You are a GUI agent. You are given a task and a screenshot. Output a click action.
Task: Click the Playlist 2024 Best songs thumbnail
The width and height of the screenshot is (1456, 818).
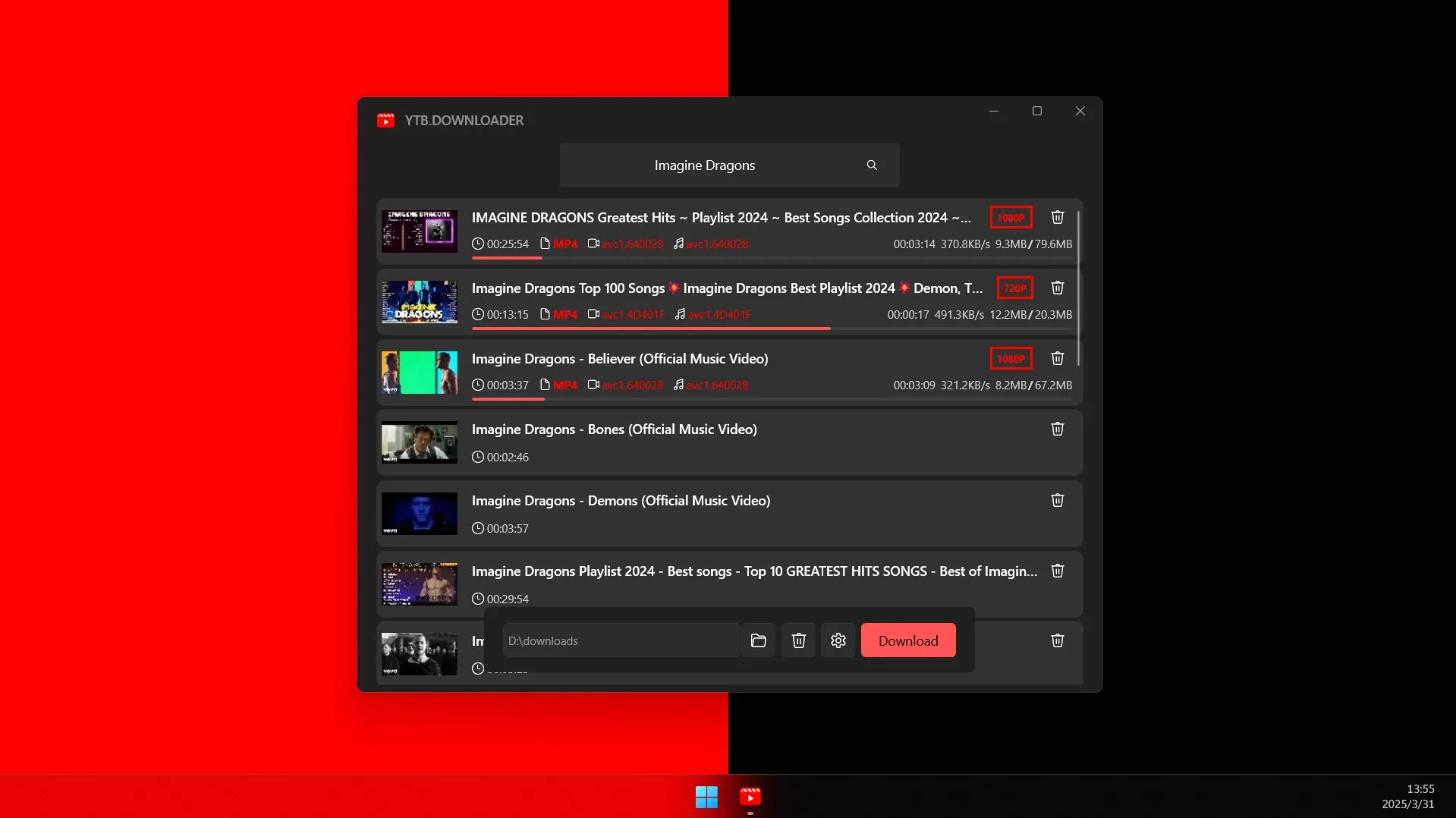click(x=419, y=584)
